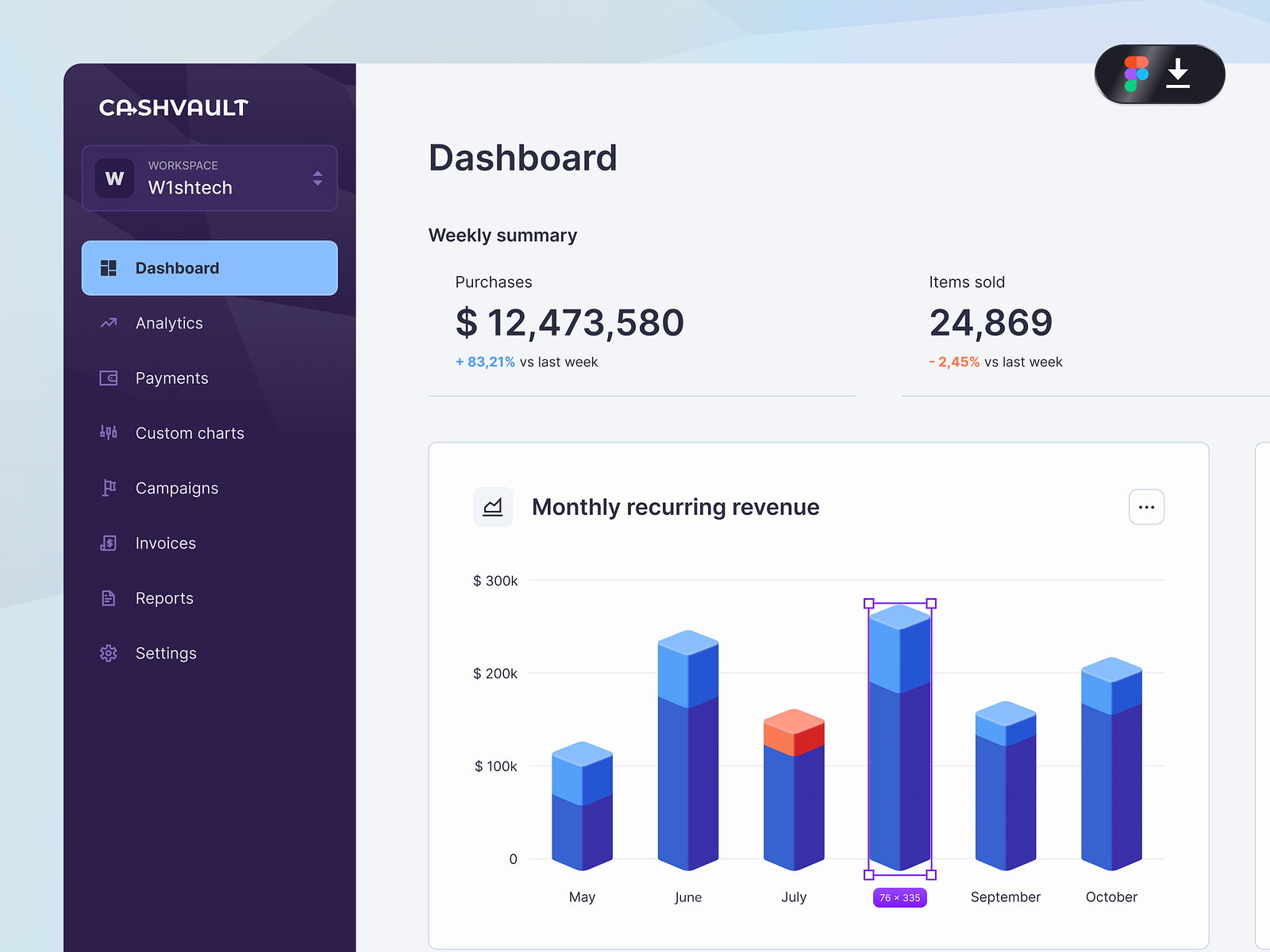Click the Figma logo in the top-right pill
The image size is (1270, 952).
pos(1137,74)
